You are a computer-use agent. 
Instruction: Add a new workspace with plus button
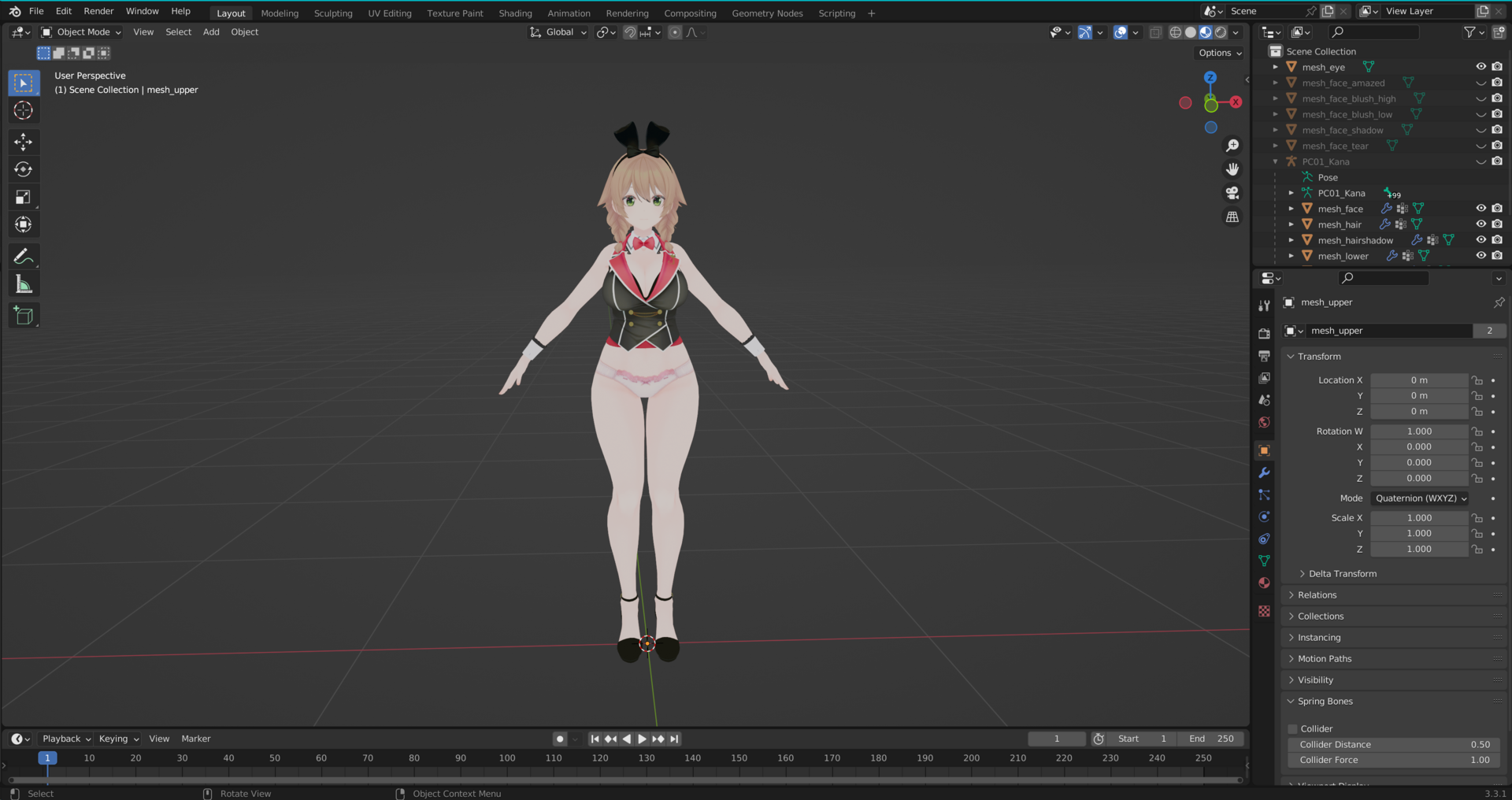click(x=872, y=13)
